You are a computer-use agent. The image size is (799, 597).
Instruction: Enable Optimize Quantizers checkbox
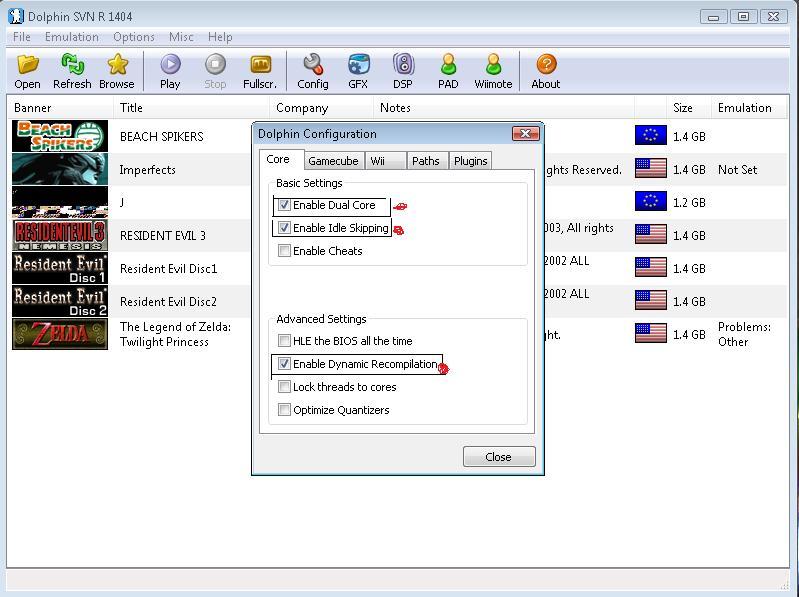pos(284,410)
